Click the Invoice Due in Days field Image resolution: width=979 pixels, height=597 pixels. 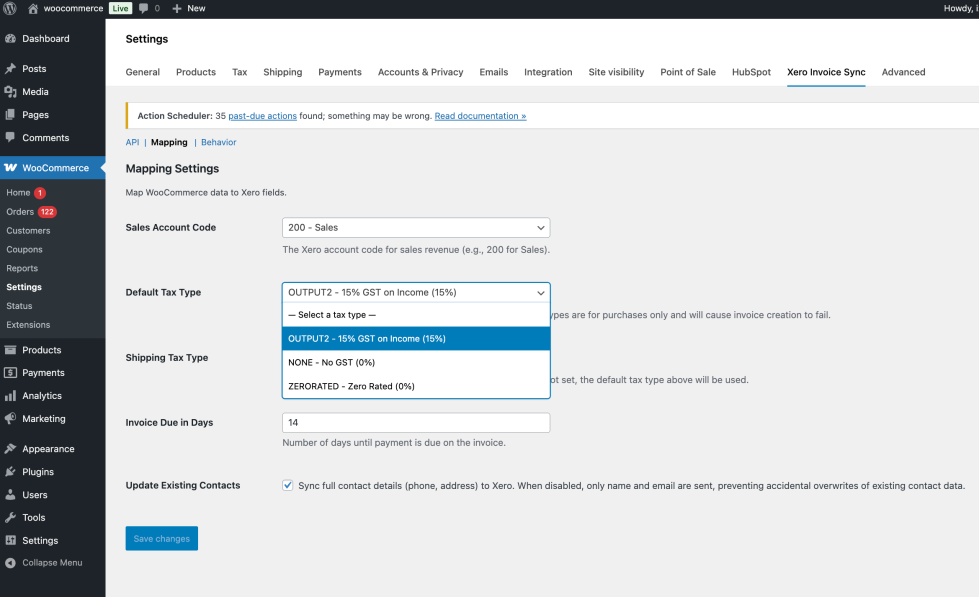(x=416, y=422)
